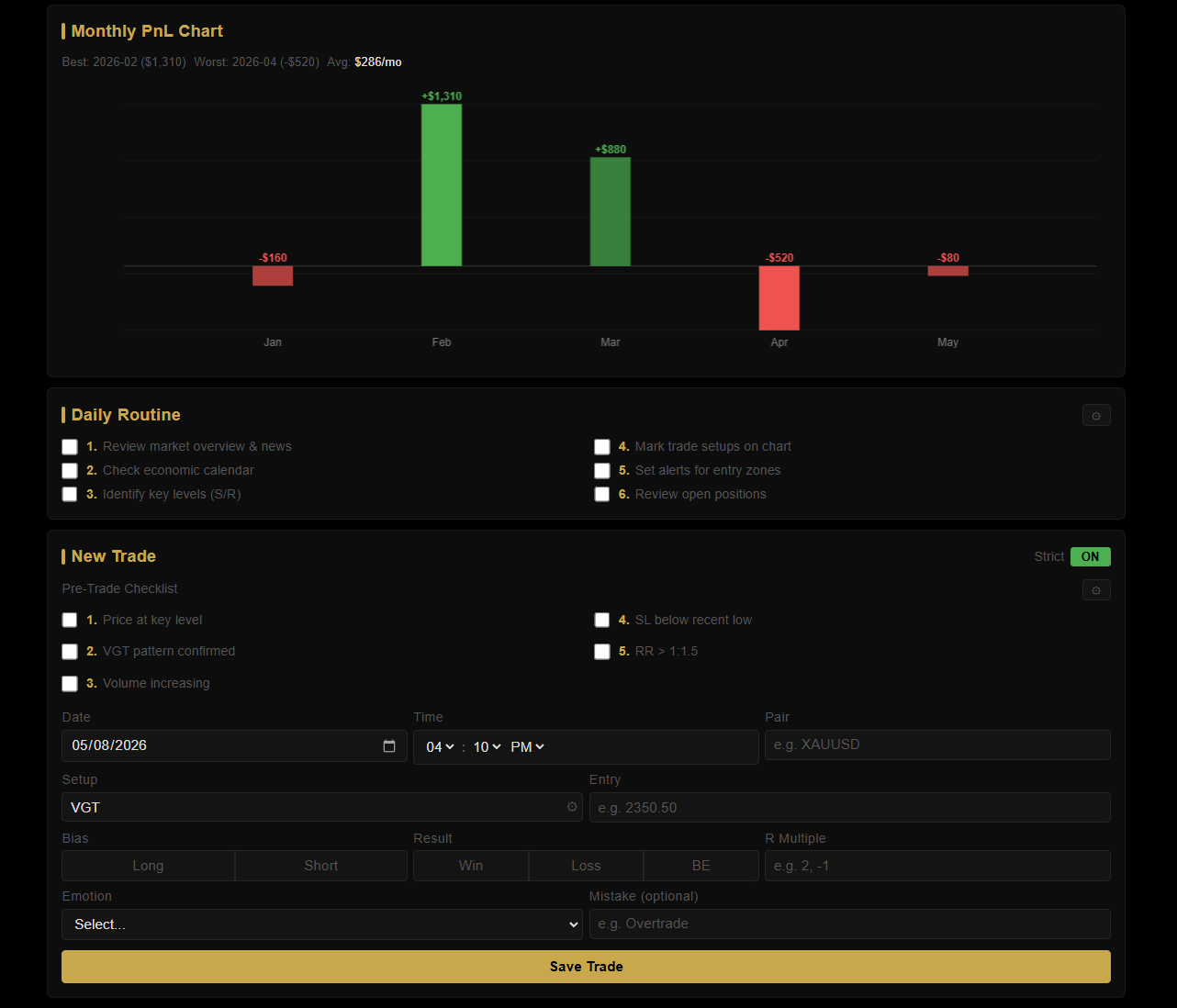
Task: Focus the Pair input field
Action: click(937, 745)
